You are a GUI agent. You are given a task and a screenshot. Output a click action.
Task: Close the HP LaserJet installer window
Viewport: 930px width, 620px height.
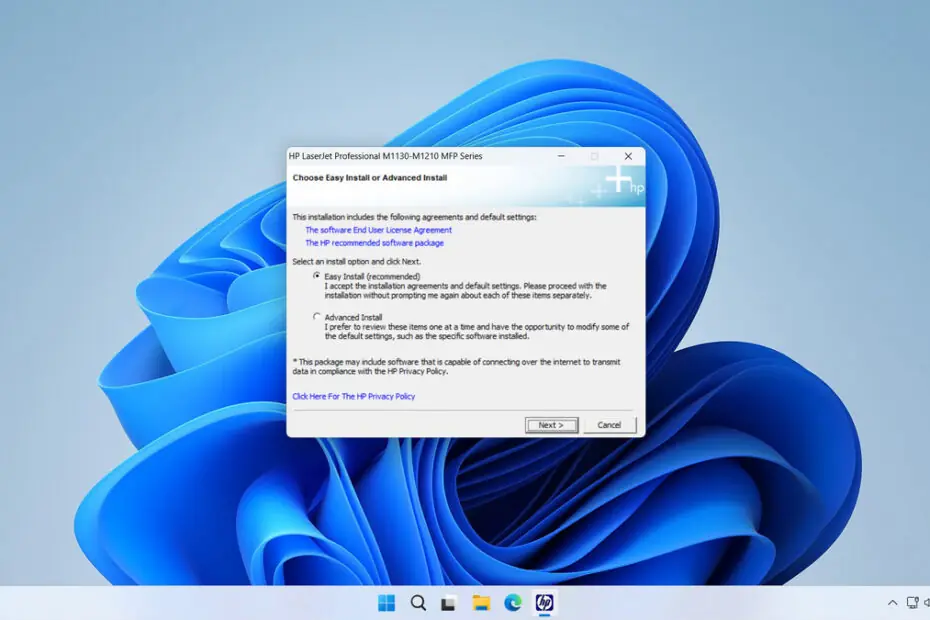coord(628,156)
